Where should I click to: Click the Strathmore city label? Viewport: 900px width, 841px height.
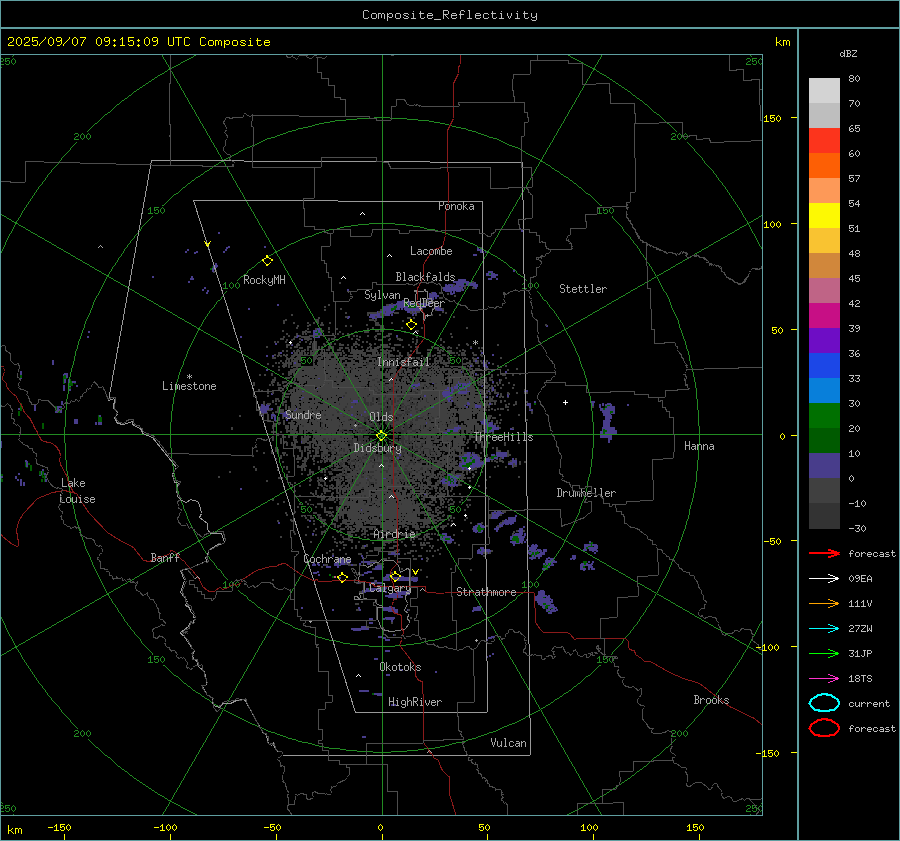[487, 592]
